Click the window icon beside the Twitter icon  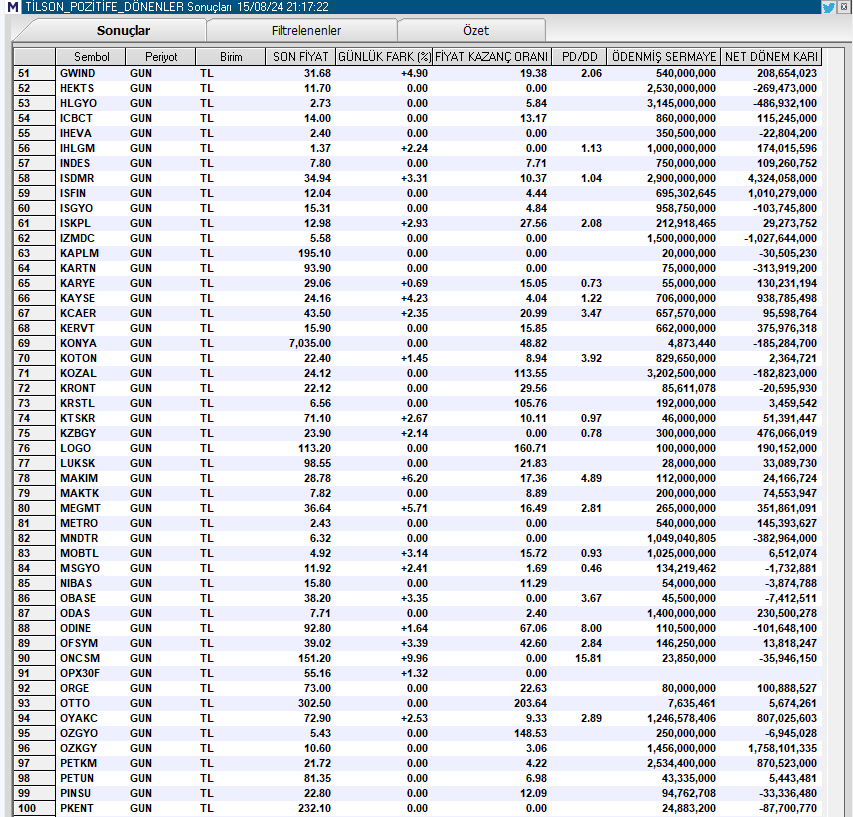point(844,7)
